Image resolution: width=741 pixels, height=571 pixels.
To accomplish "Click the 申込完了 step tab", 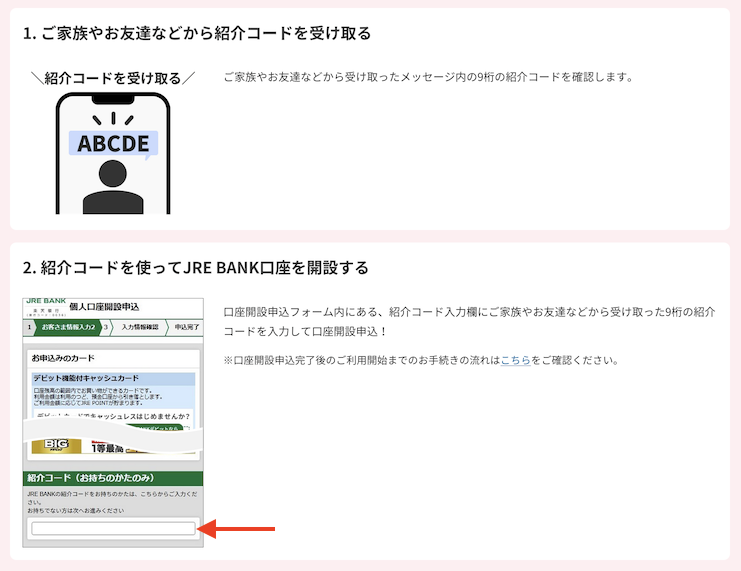I will 187,327.
